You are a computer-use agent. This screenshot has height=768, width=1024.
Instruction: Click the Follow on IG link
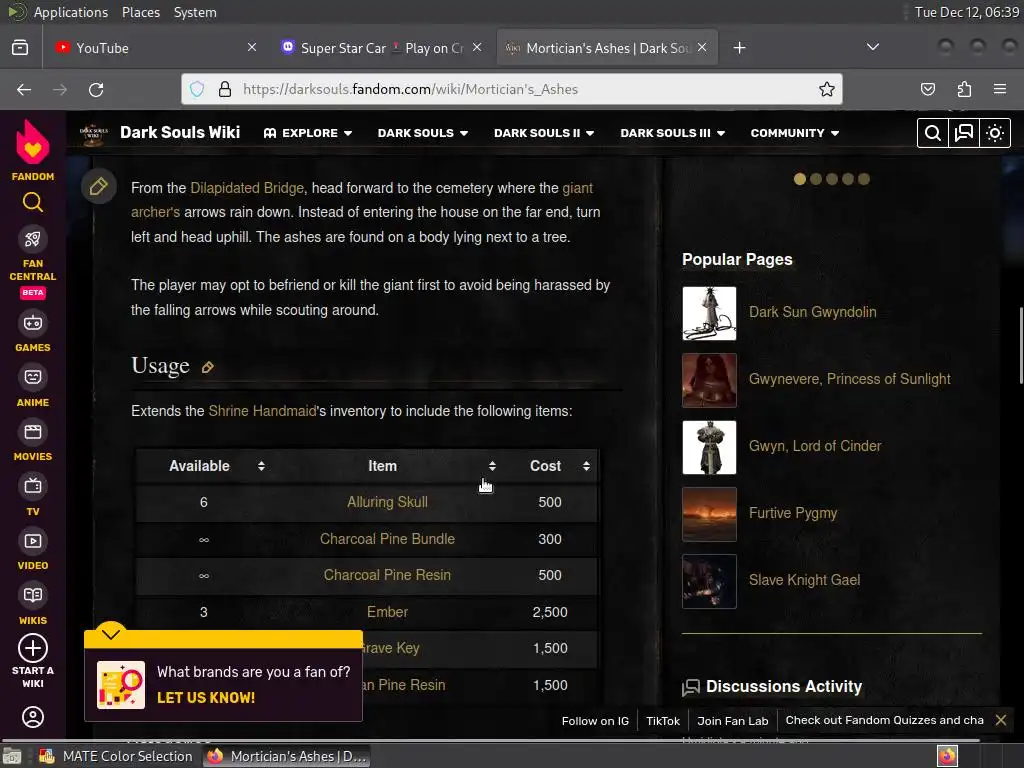[595, 721]
